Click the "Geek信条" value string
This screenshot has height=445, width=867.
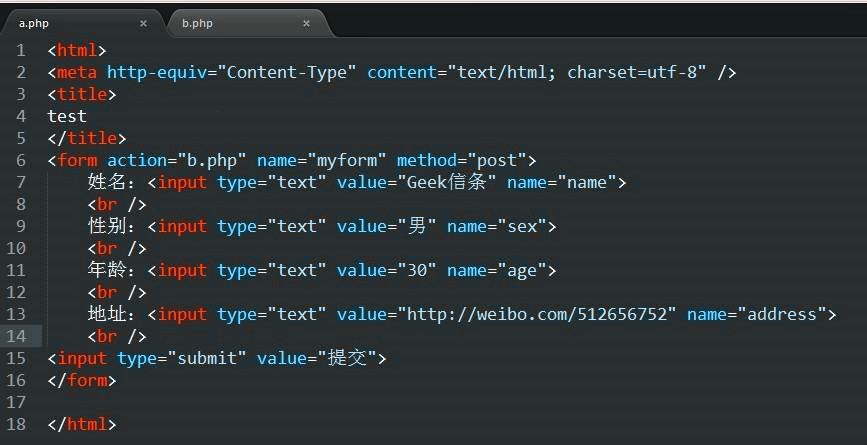click(x=447, y=182)
